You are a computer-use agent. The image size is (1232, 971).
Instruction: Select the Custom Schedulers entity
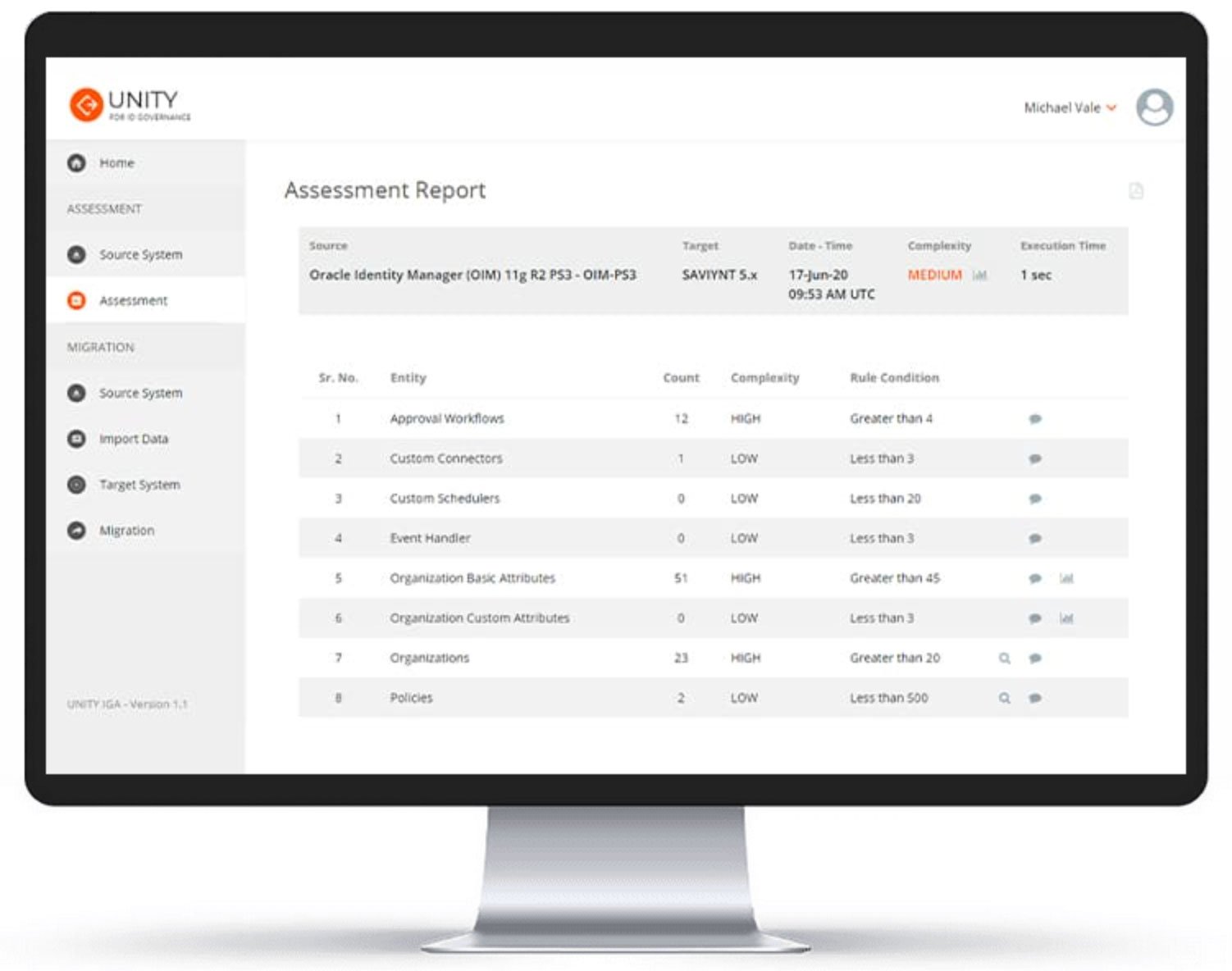445,498
